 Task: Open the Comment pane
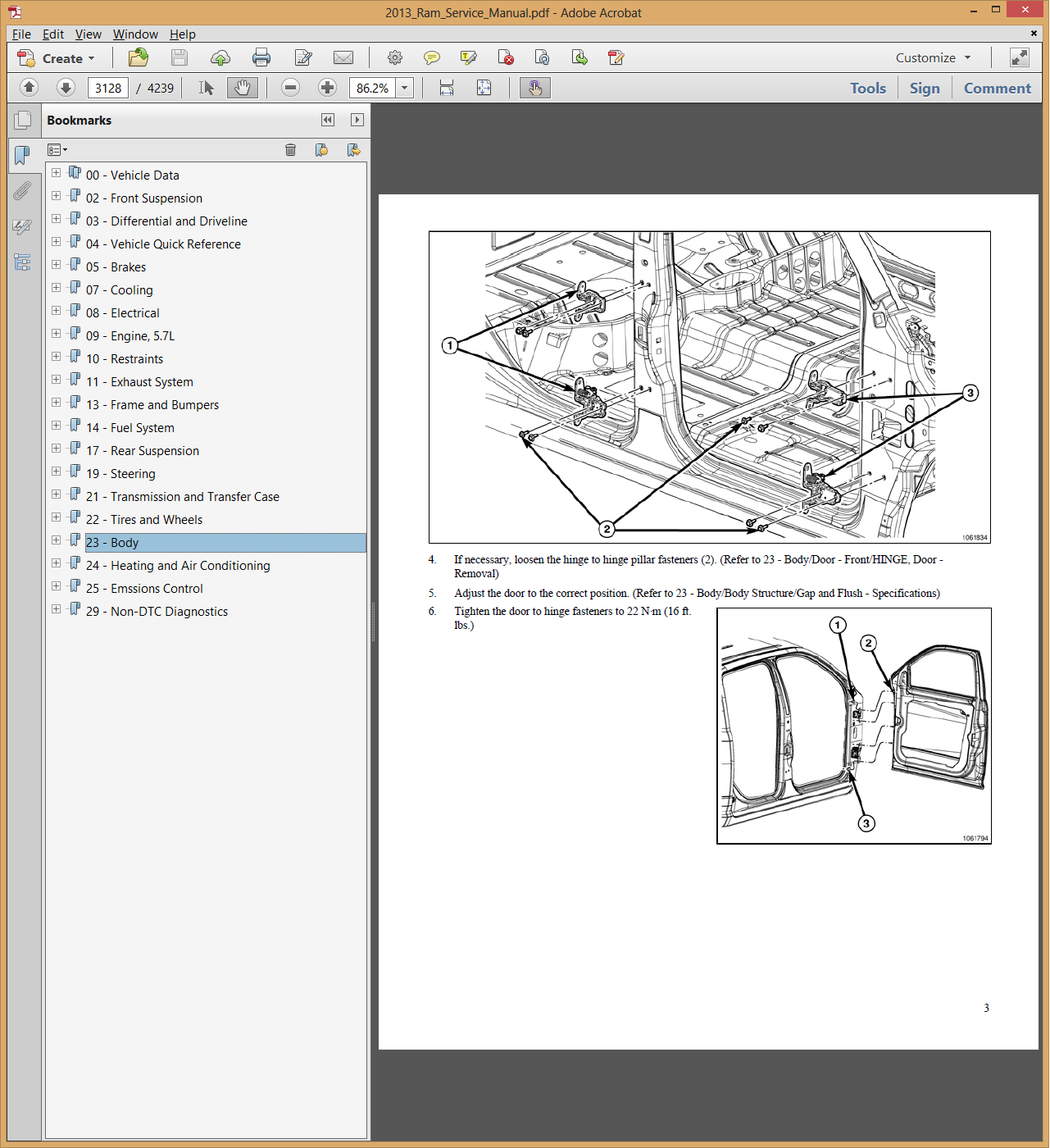coord(997,88)
